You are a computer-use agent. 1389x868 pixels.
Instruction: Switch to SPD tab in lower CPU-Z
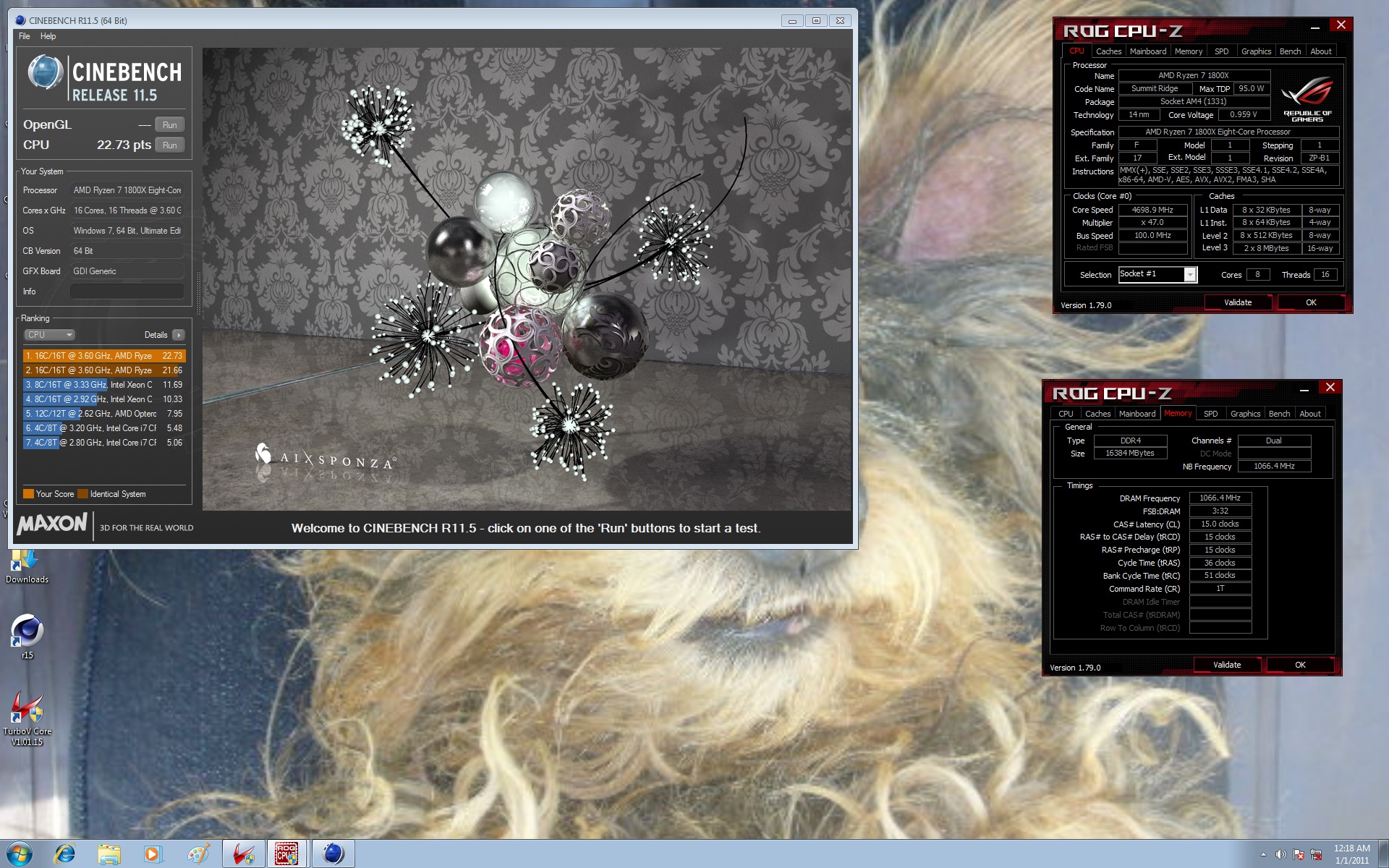click(1211, 414)
